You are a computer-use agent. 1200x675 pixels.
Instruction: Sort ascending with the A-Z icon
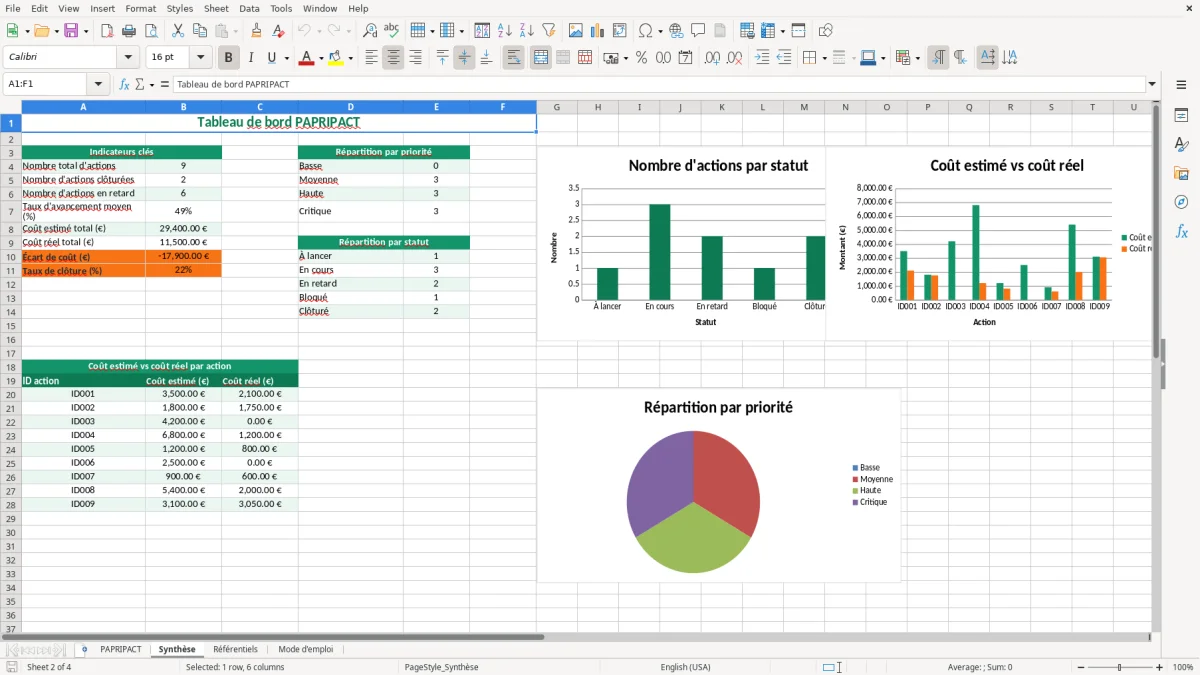(505, 31)
